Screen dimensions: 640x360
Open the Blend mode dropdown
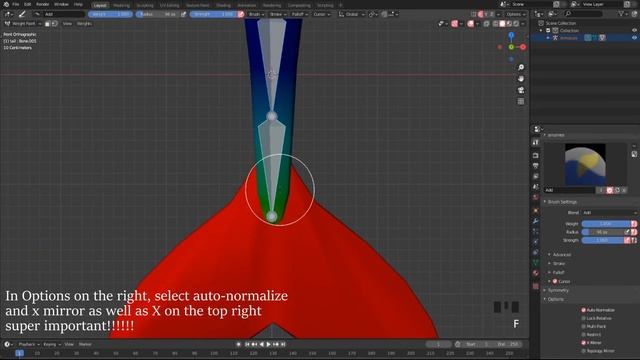[x=609, y=213]
